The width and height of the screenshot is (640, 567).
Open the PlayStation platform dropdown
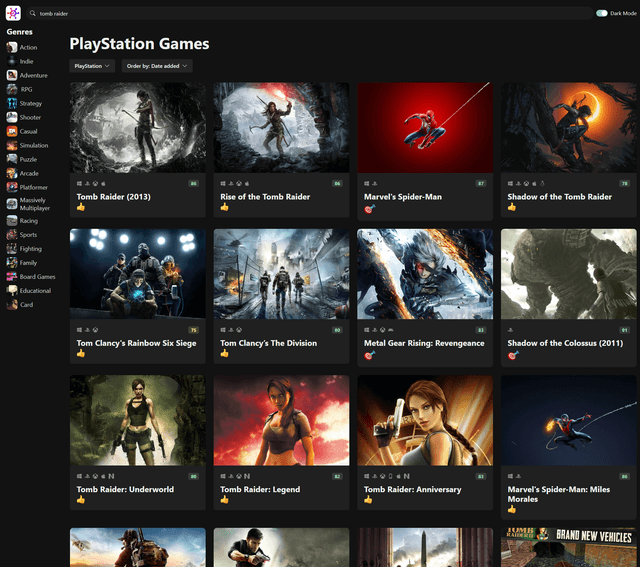coord(92,66)
